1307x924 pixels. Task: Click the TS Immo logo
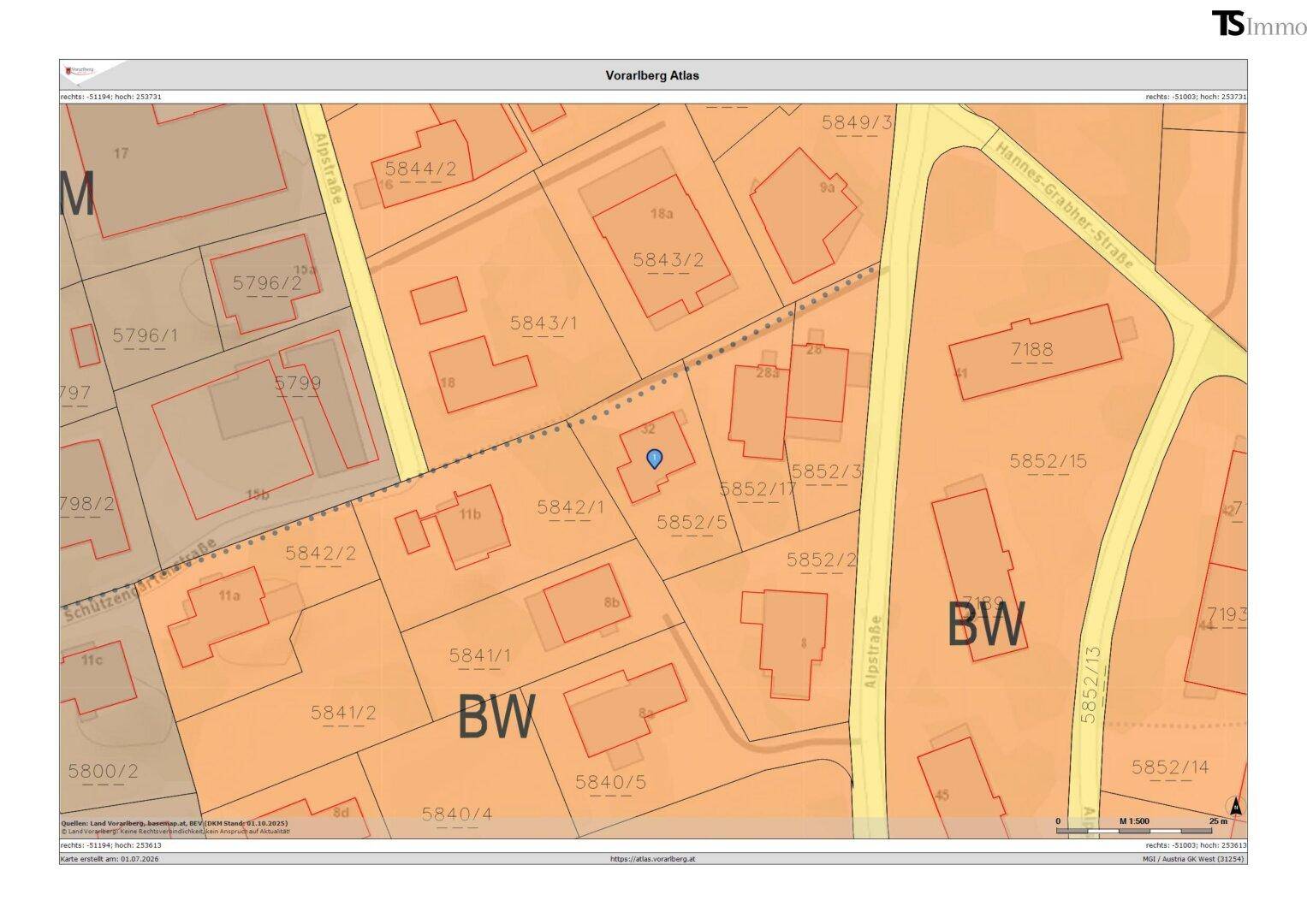(x=1258, y=24)
